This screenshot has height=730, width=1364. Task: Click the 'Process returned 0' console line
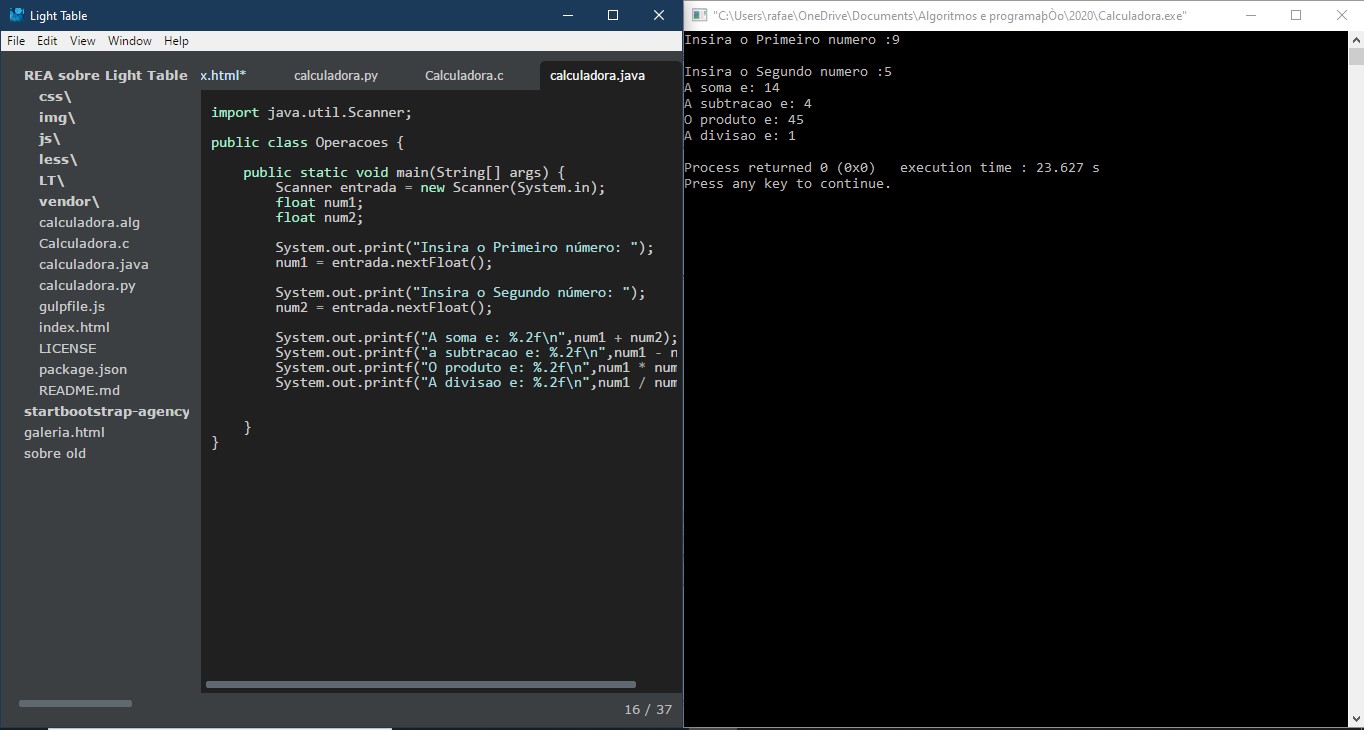[892, 167]
